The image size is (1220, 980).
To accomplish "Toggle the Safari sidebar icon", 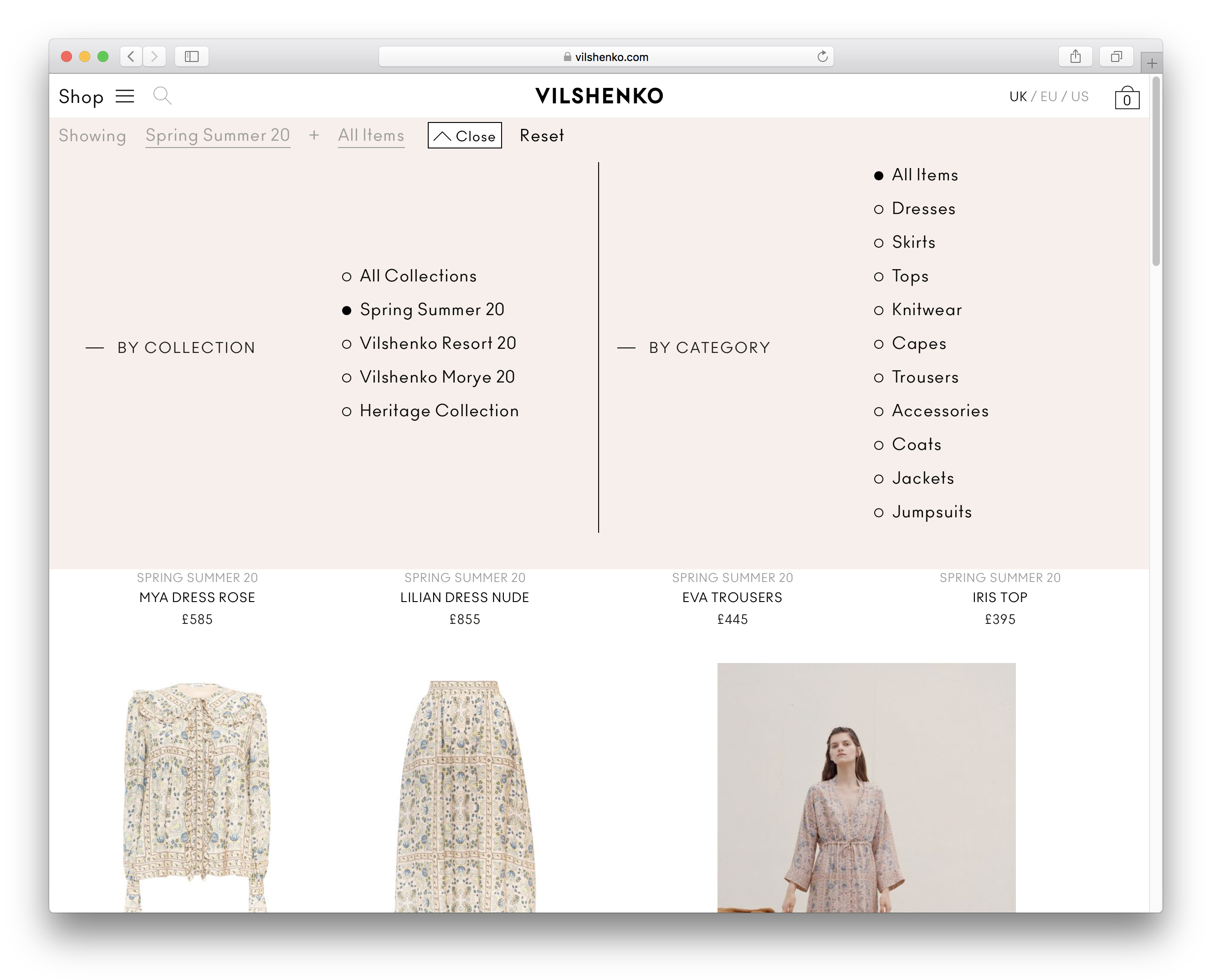I will (192, 56).
